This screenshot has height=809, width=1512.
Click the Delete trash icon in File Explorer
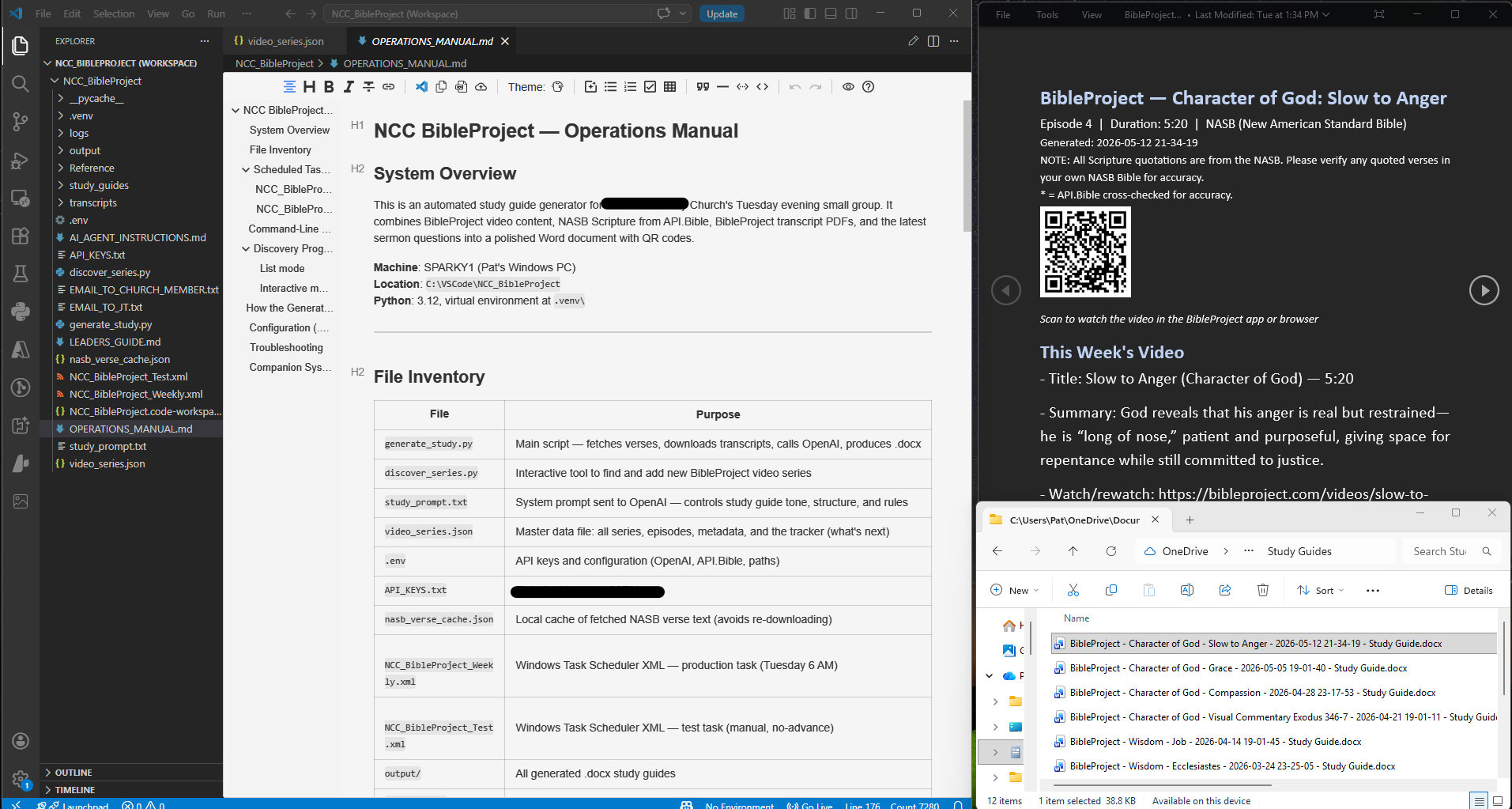1262,590
